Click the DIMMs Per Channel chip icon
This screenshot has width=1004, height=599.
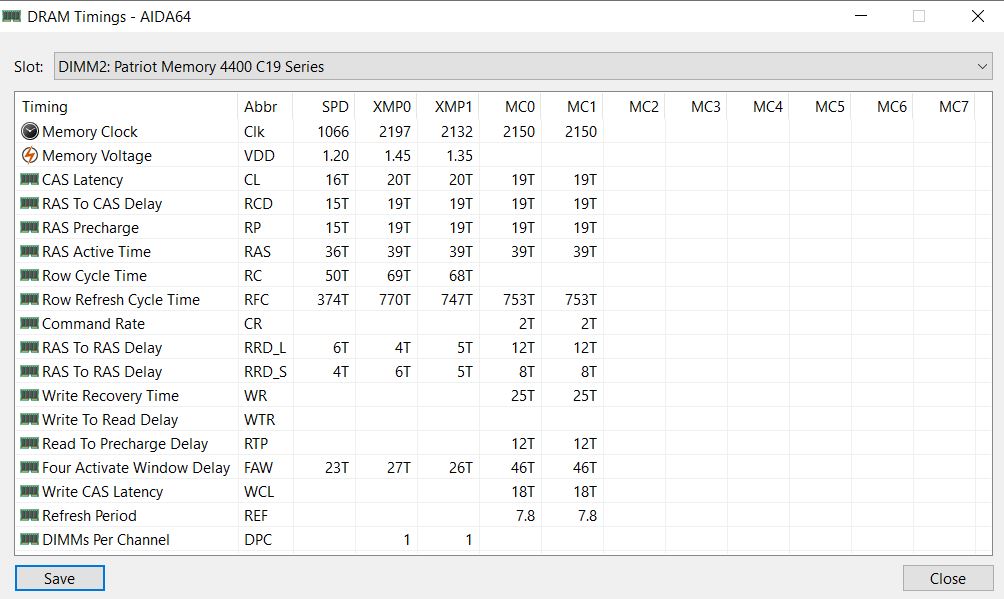[x=29, y=539]
